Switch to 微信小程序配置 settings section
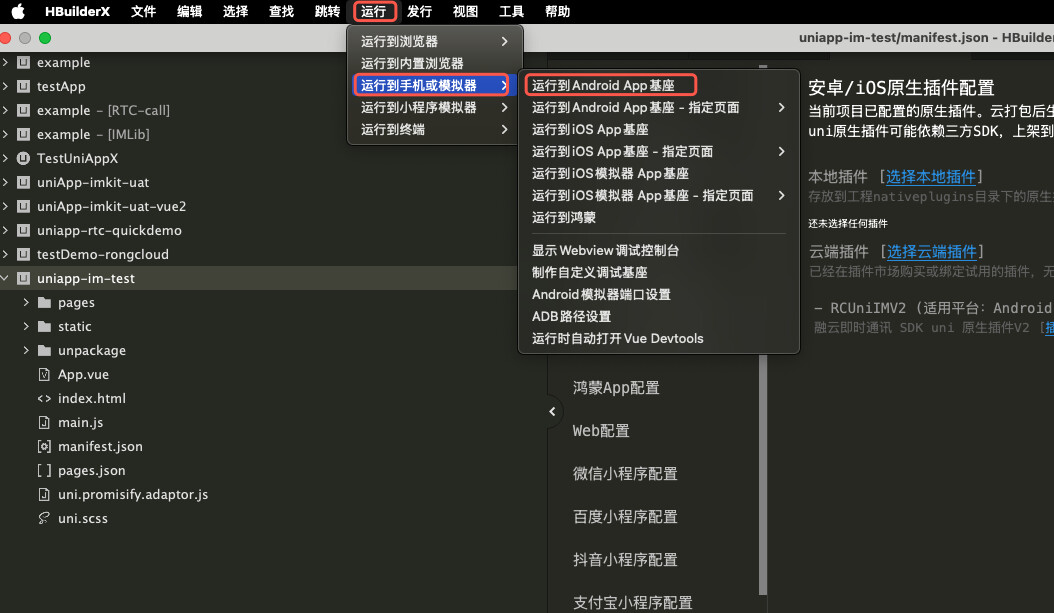The image size is (1054, 613). pyautogui.click(x=624, y=474)
